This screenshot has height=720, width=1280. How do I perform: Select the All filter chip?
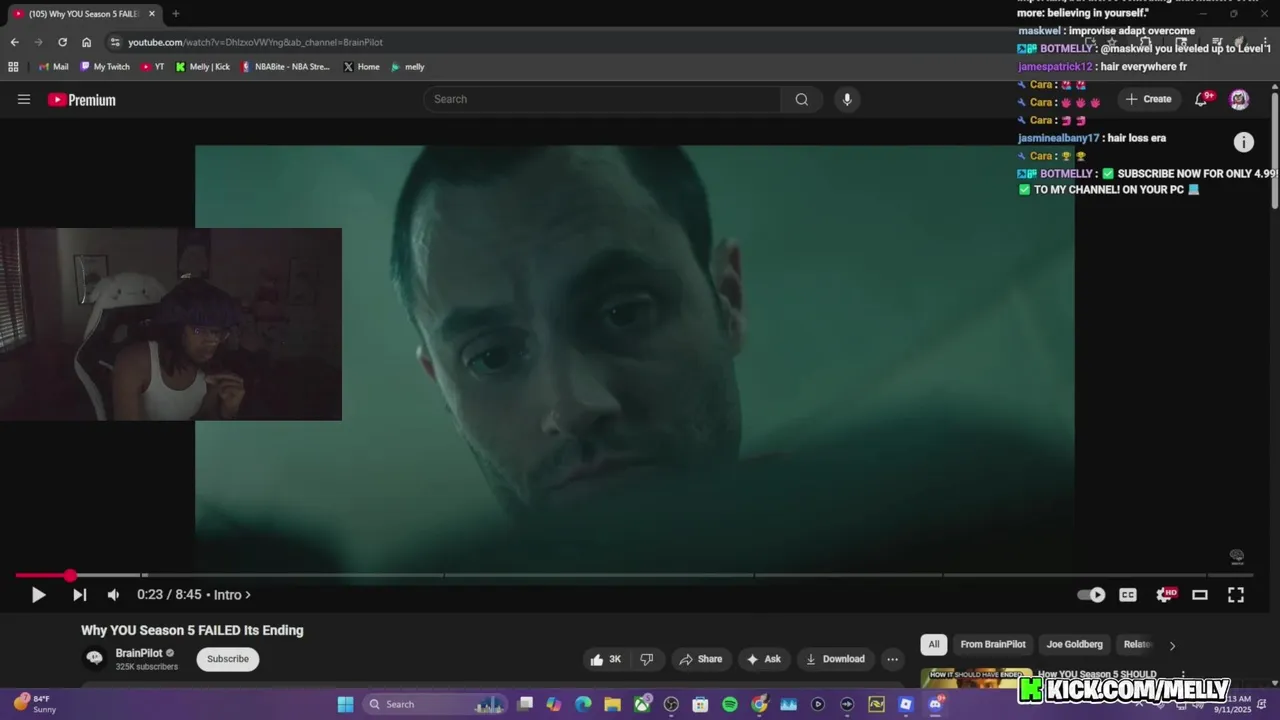coord(934,645)
